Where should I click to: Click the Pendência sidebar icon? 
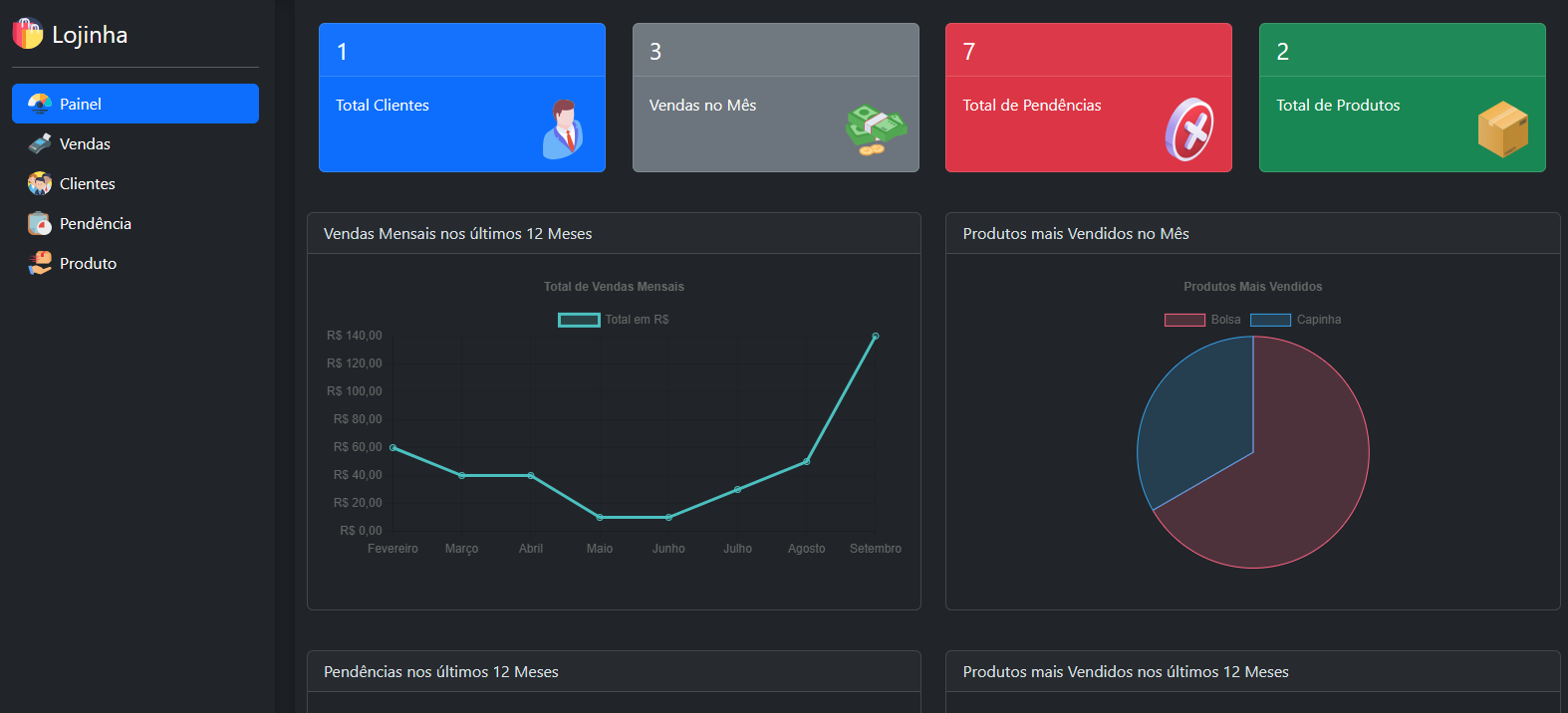coord(40,223)
